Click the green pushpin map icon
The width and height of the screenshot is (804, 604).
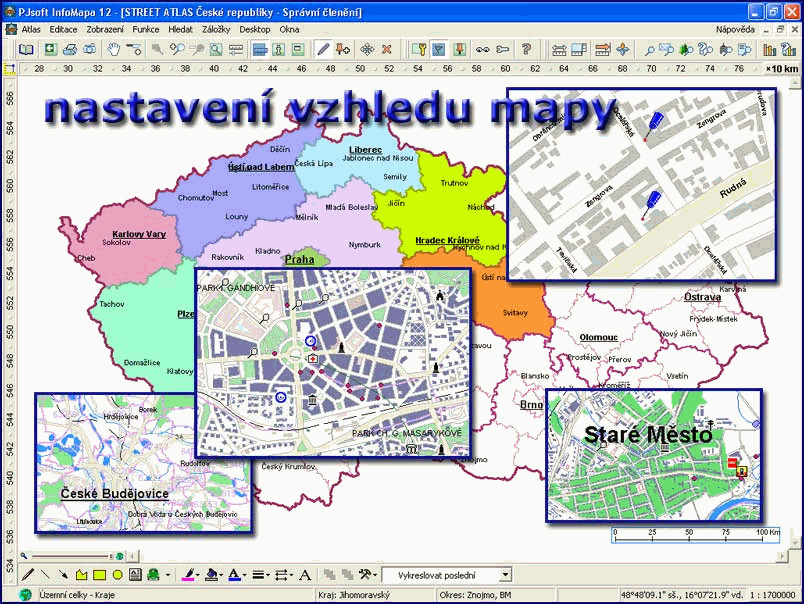tap(459, 50)
